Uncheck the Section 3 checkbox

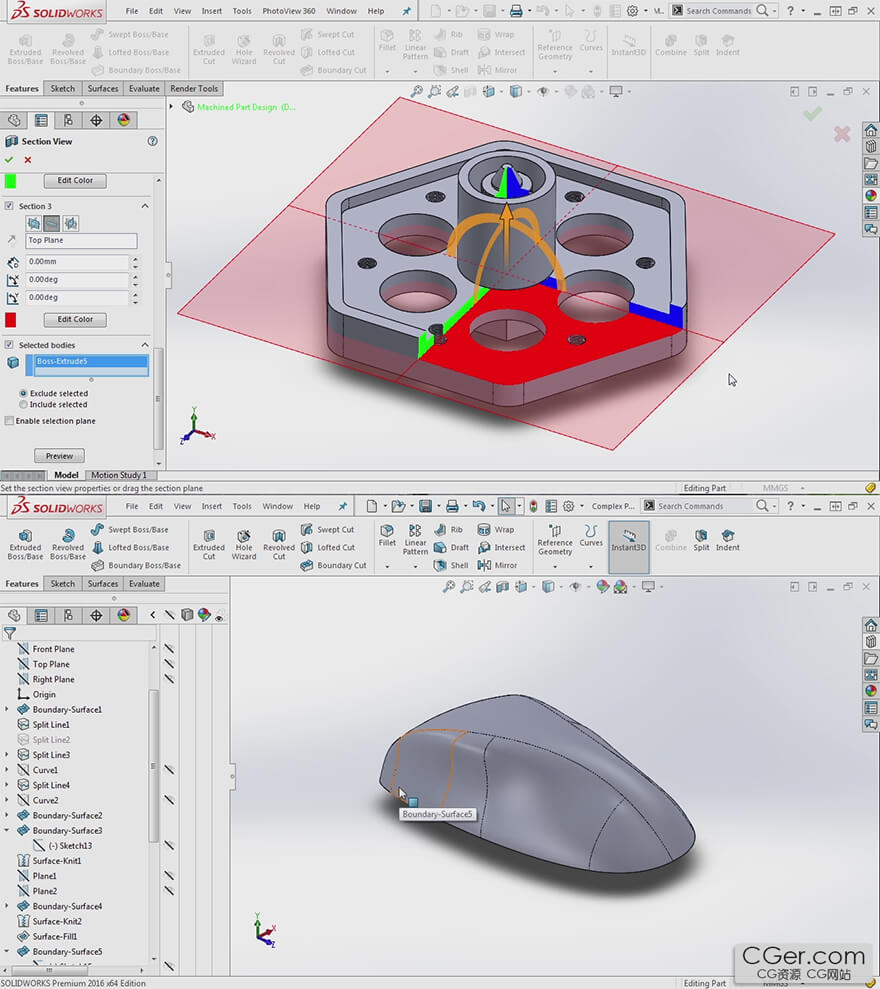pos(10,206)
